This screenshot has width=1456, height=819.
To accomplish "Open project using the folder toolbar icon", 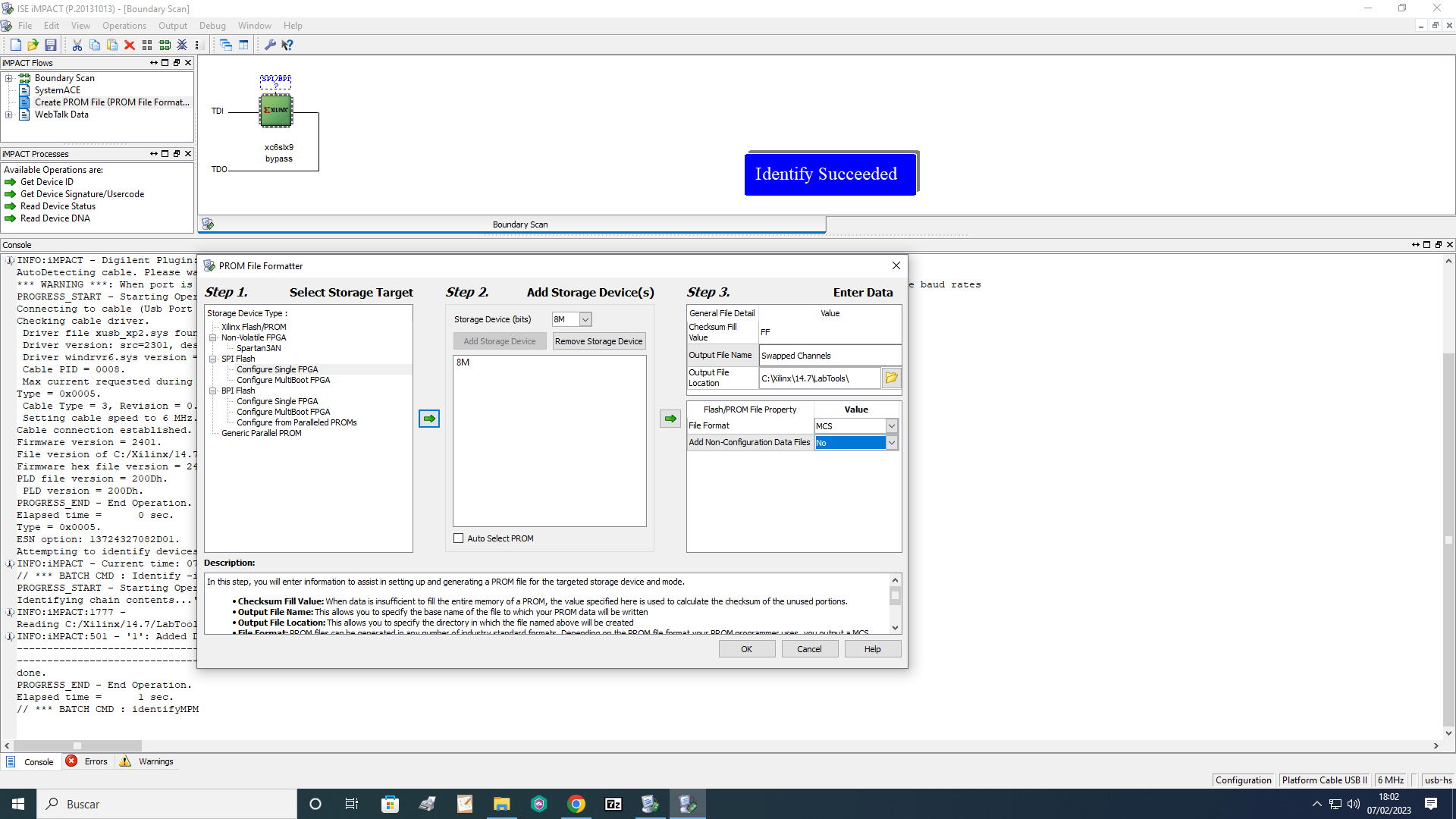I will (33, 45).
